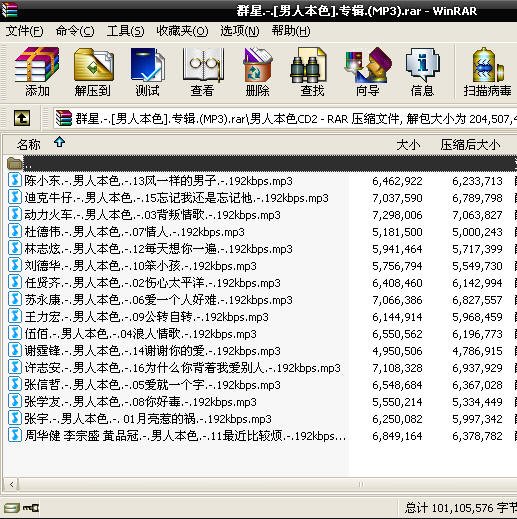Open the 工具(S) menu
This screenshot has width=517, height=519.
[x=126, y=31]
